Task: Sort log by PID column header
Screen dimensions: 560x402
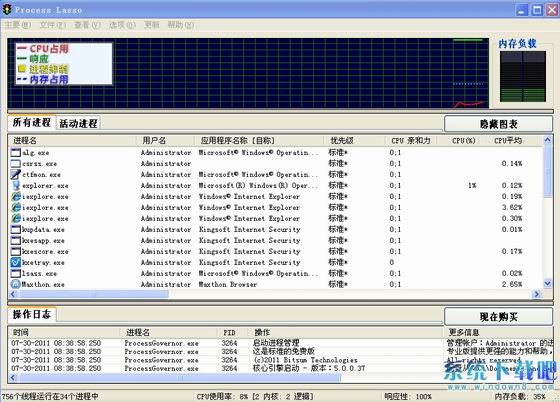Action: pyautogui.click(x=233, y=333)
